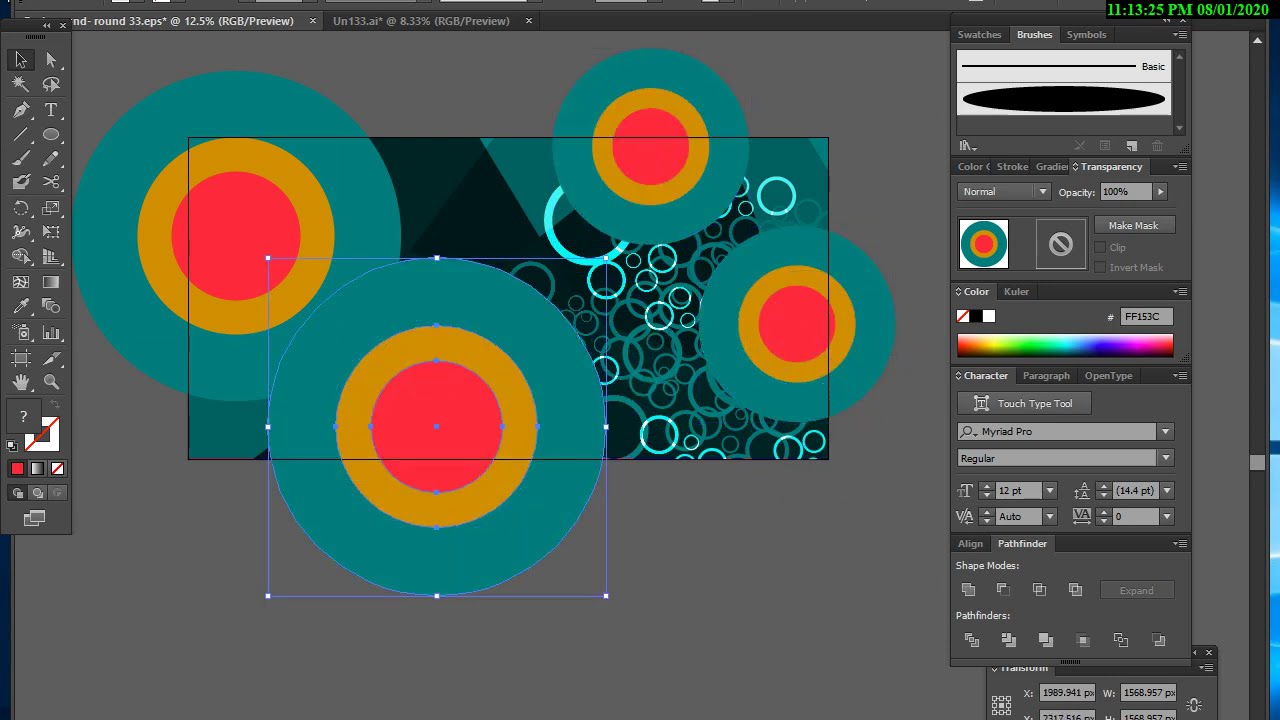Open the leading (14.4 pt) dropdown
The image size is (1280, 720).
point(1166,490)
